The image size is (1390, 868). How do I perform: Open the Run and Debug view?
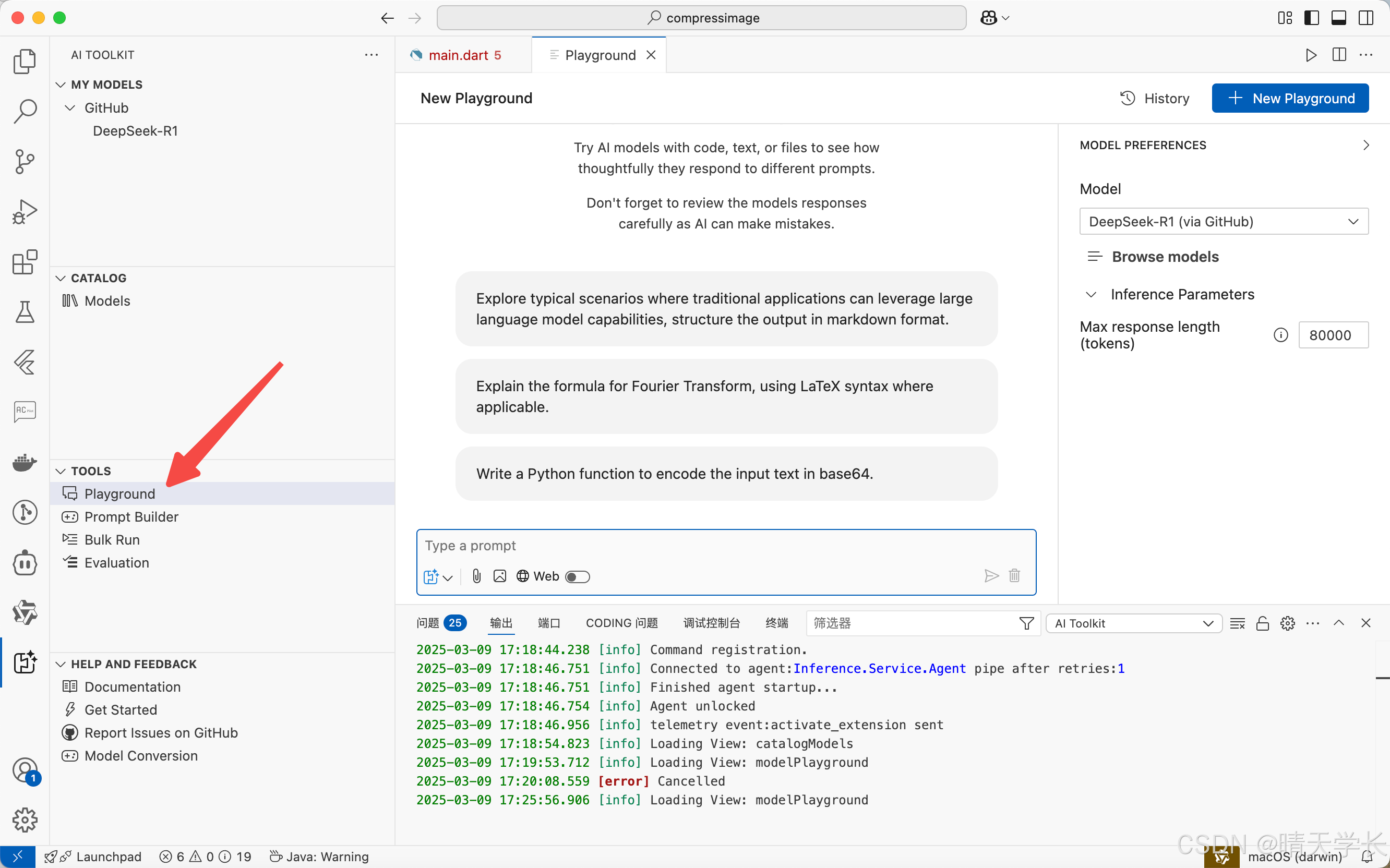point(24,212)
